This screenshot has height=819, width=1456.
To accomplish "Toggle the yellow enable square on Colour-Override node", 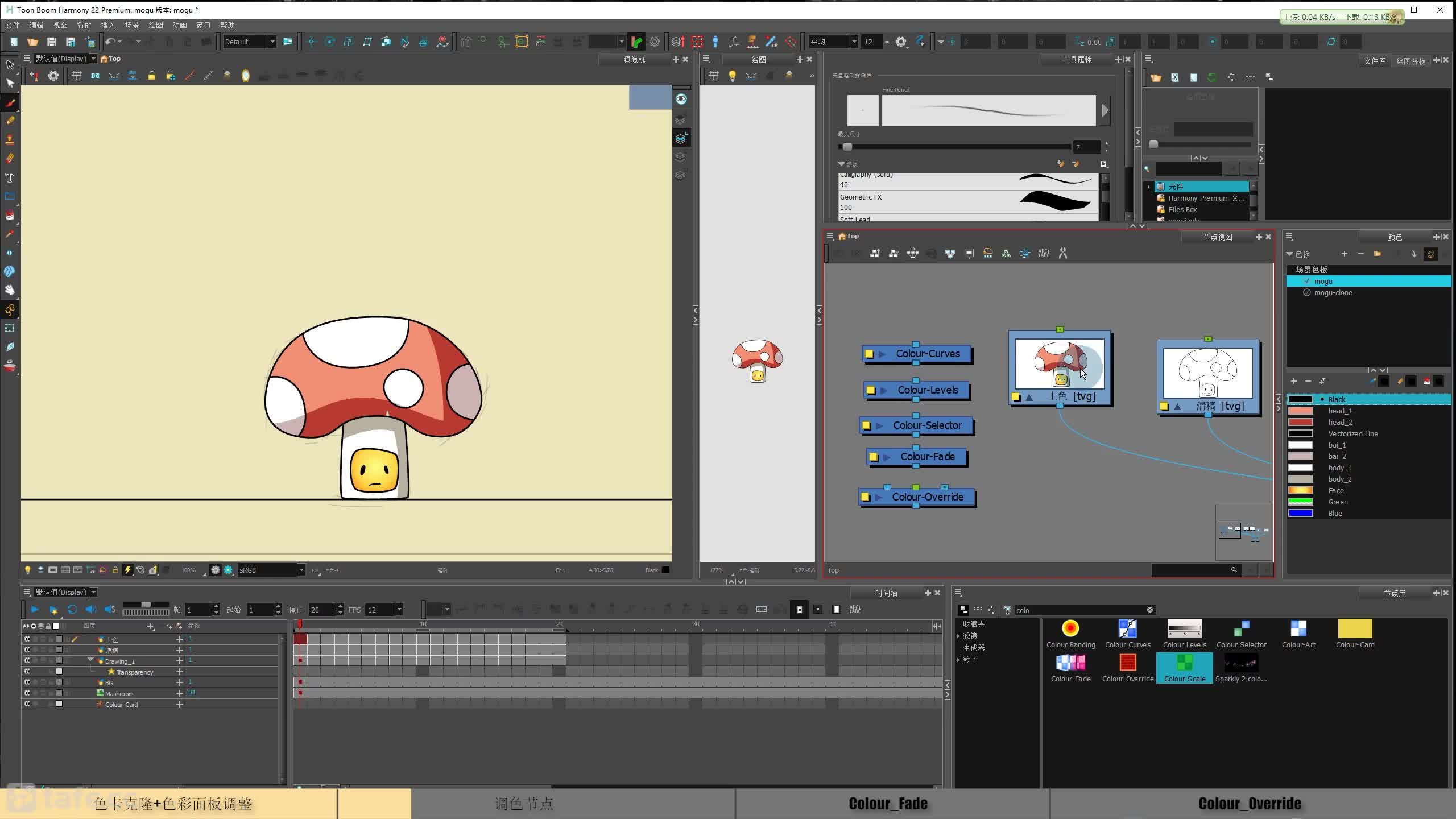I will pyautogui.click(x=865, y=497).
